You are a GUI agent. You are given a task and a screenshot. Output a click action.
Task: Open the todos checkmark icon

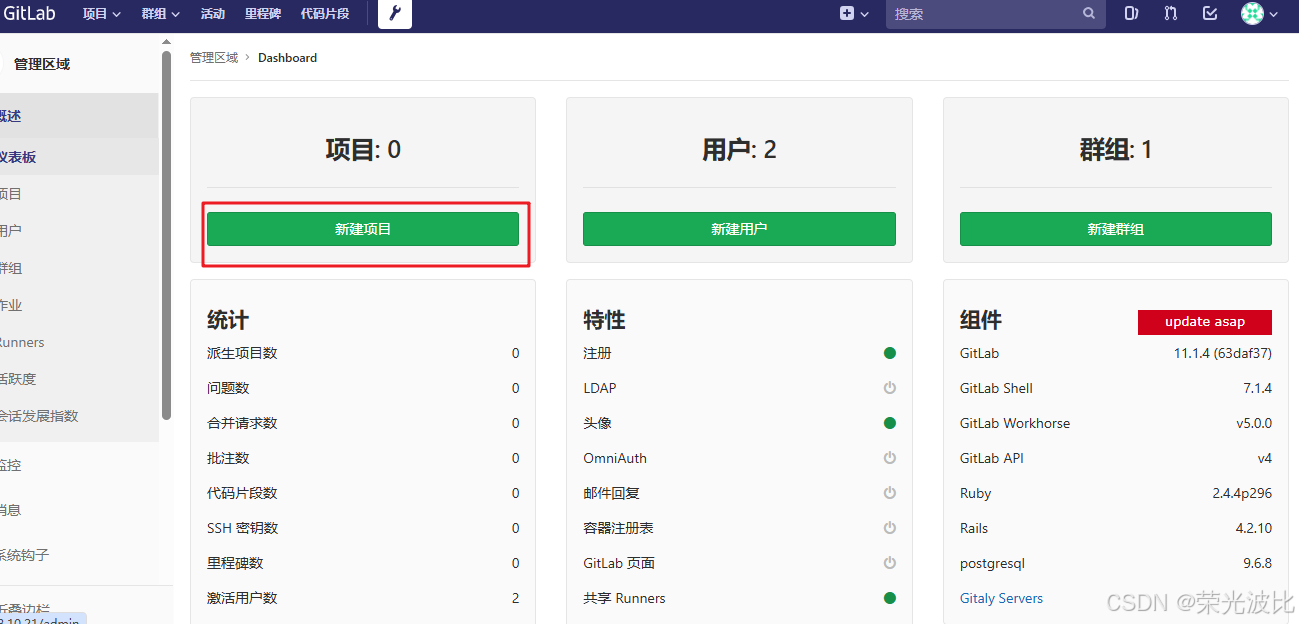point(1210,14)
